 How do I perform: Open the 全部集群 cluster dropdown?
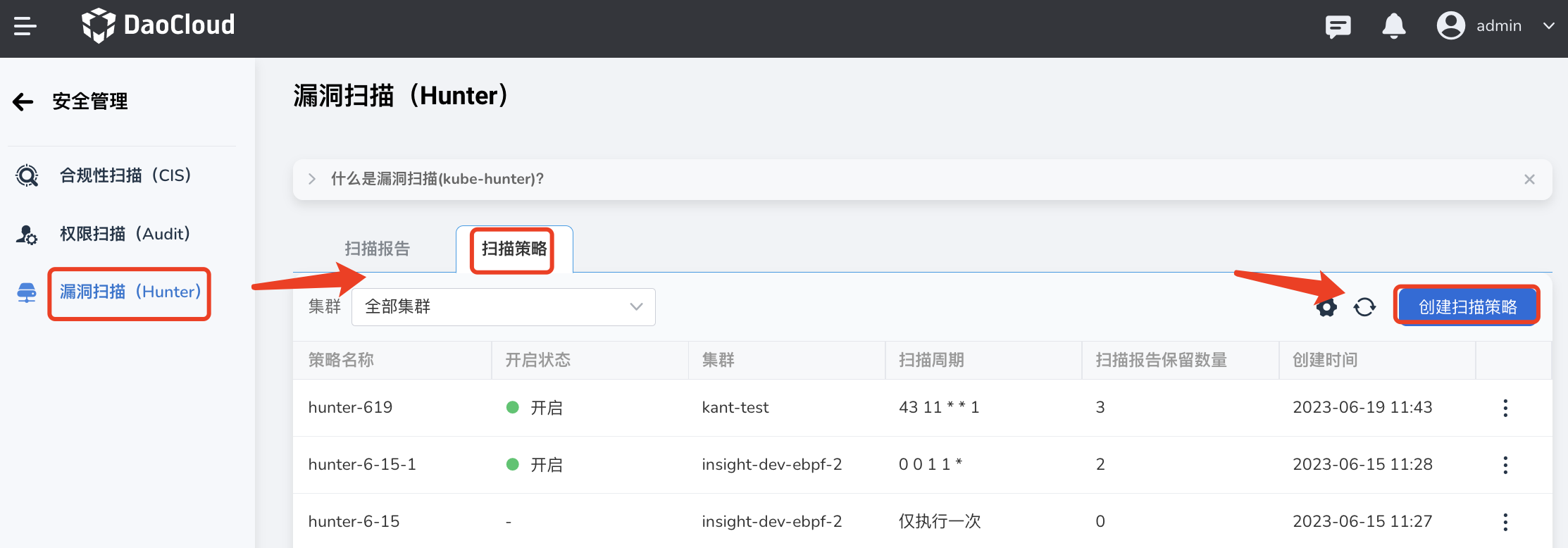[503, 306]
